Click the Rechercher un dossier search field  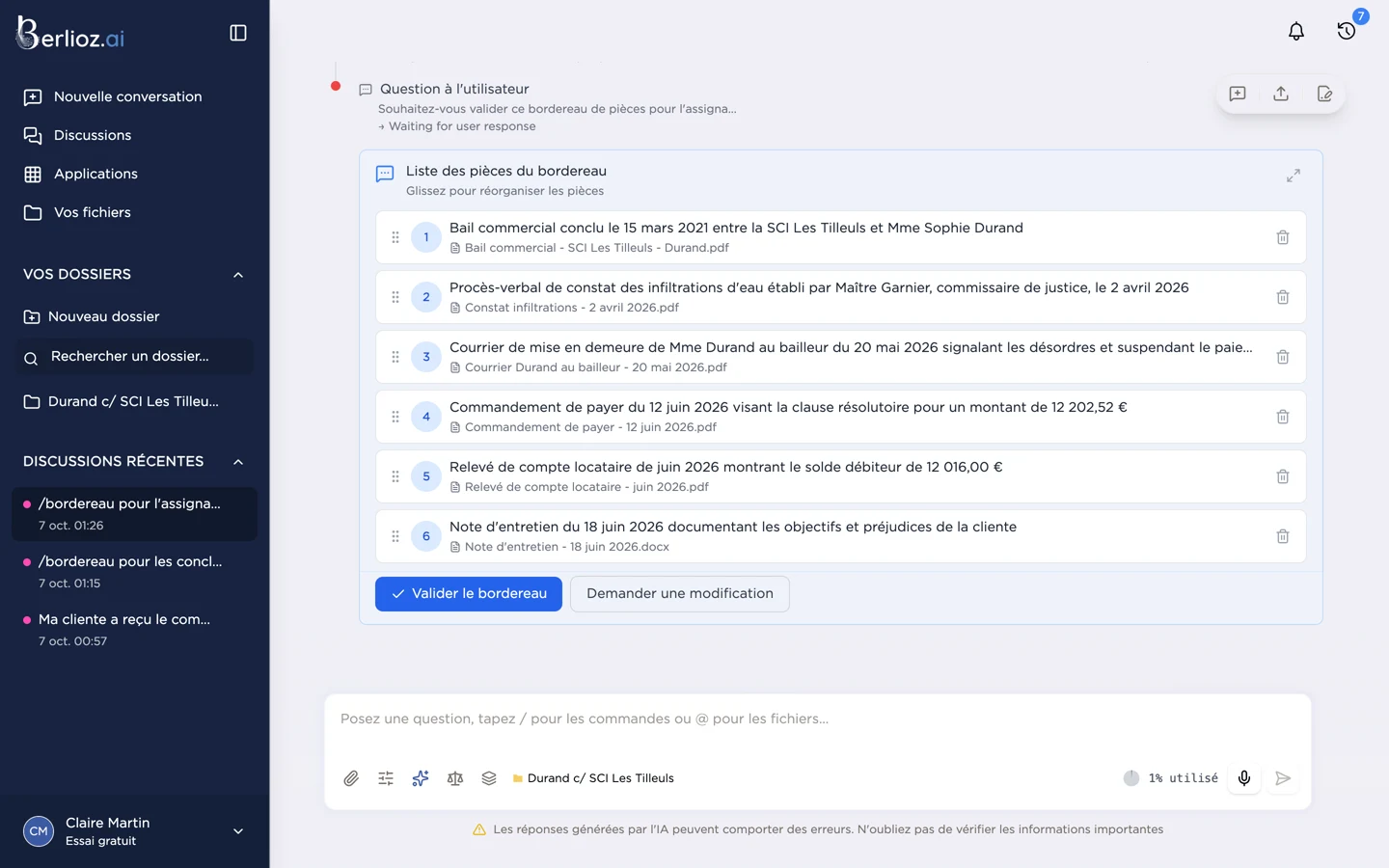[135, 357]
